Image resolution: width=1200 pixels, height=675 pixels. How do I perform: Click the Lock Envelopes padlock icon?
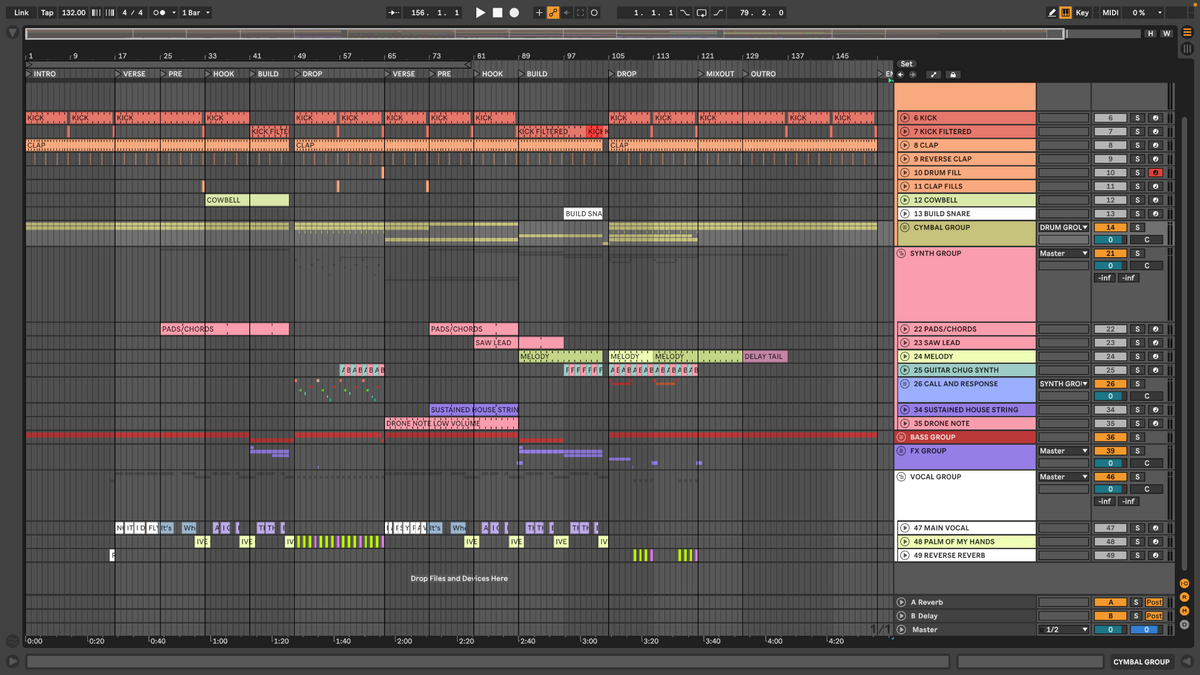tap(952, 75)
